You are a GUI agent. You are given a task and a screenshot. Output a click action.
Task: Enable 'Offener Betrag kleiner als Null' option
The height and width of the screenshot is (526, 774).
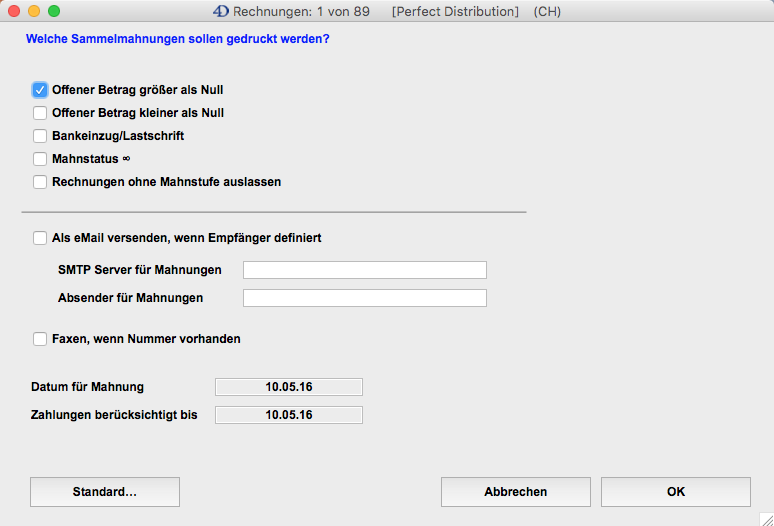pos(40,113)
